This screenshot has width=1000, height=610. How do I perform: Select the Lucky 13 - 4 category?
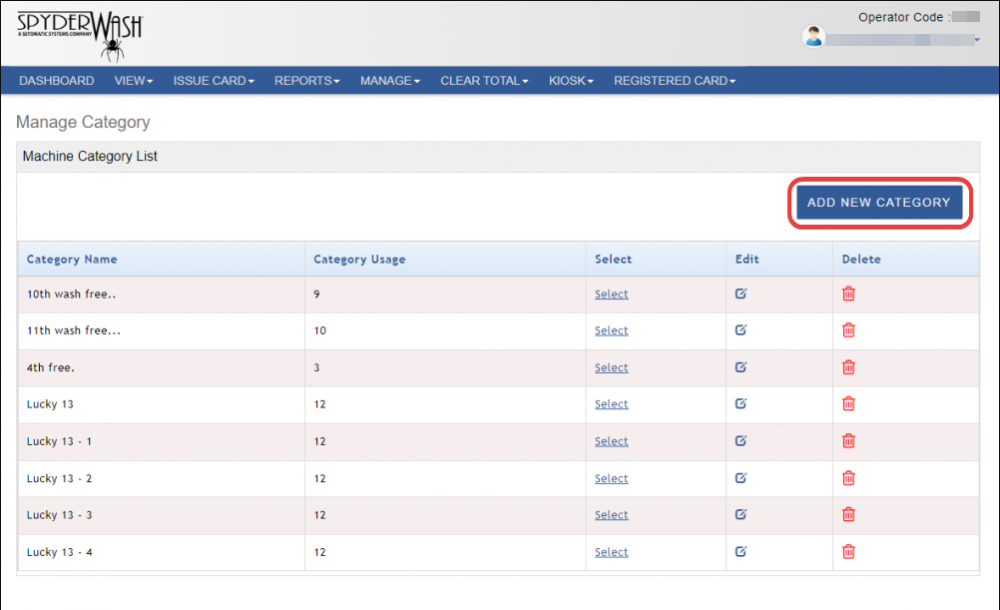(x=611, y=551)
